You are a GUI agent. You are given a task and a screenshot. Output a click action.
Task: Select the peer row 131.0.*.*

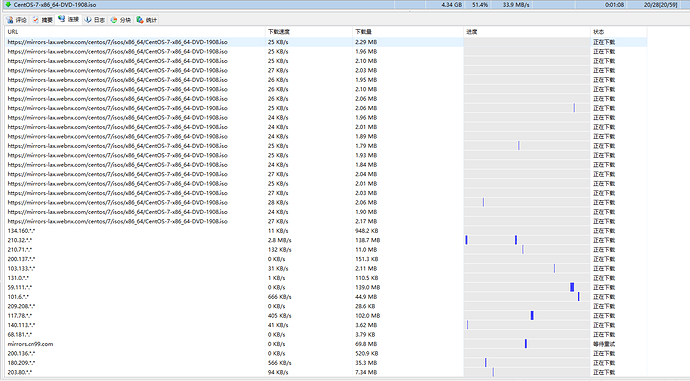tap(326, 278)
